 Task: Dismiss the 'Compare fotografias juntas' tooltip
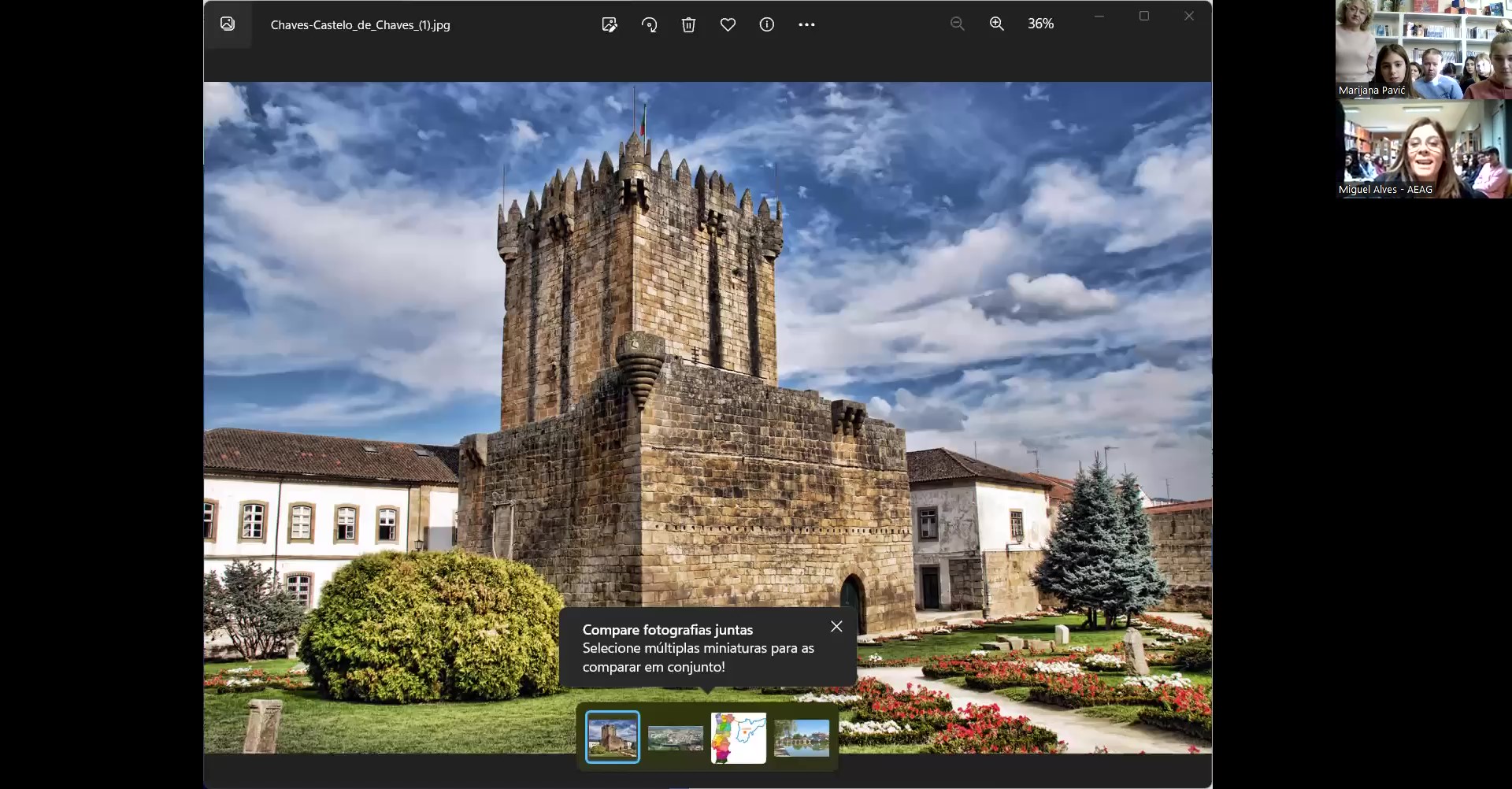click(x=836, y=626)
